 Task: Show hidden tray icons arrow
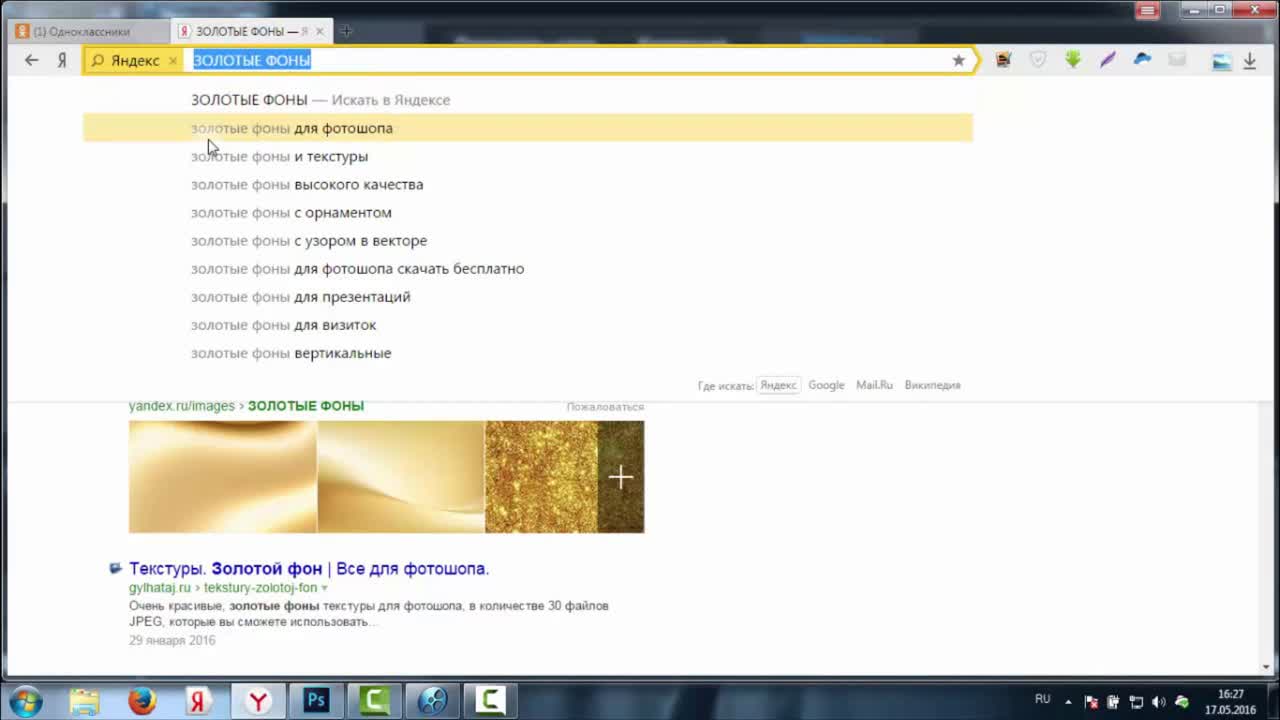1068,702
